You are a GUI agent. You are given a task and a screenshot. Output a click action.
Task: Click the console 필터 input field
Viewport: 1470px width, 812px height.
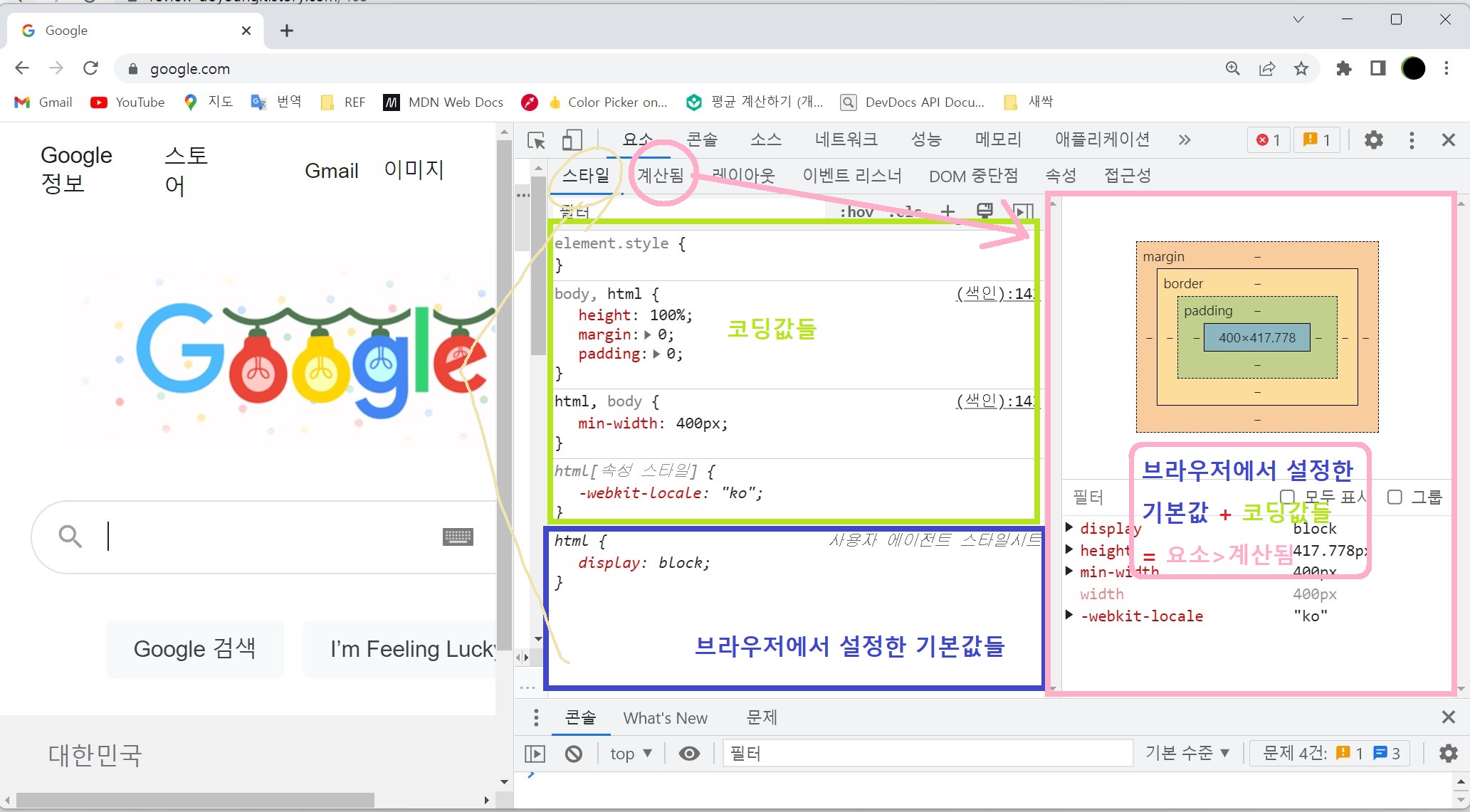tap(925, 753)
